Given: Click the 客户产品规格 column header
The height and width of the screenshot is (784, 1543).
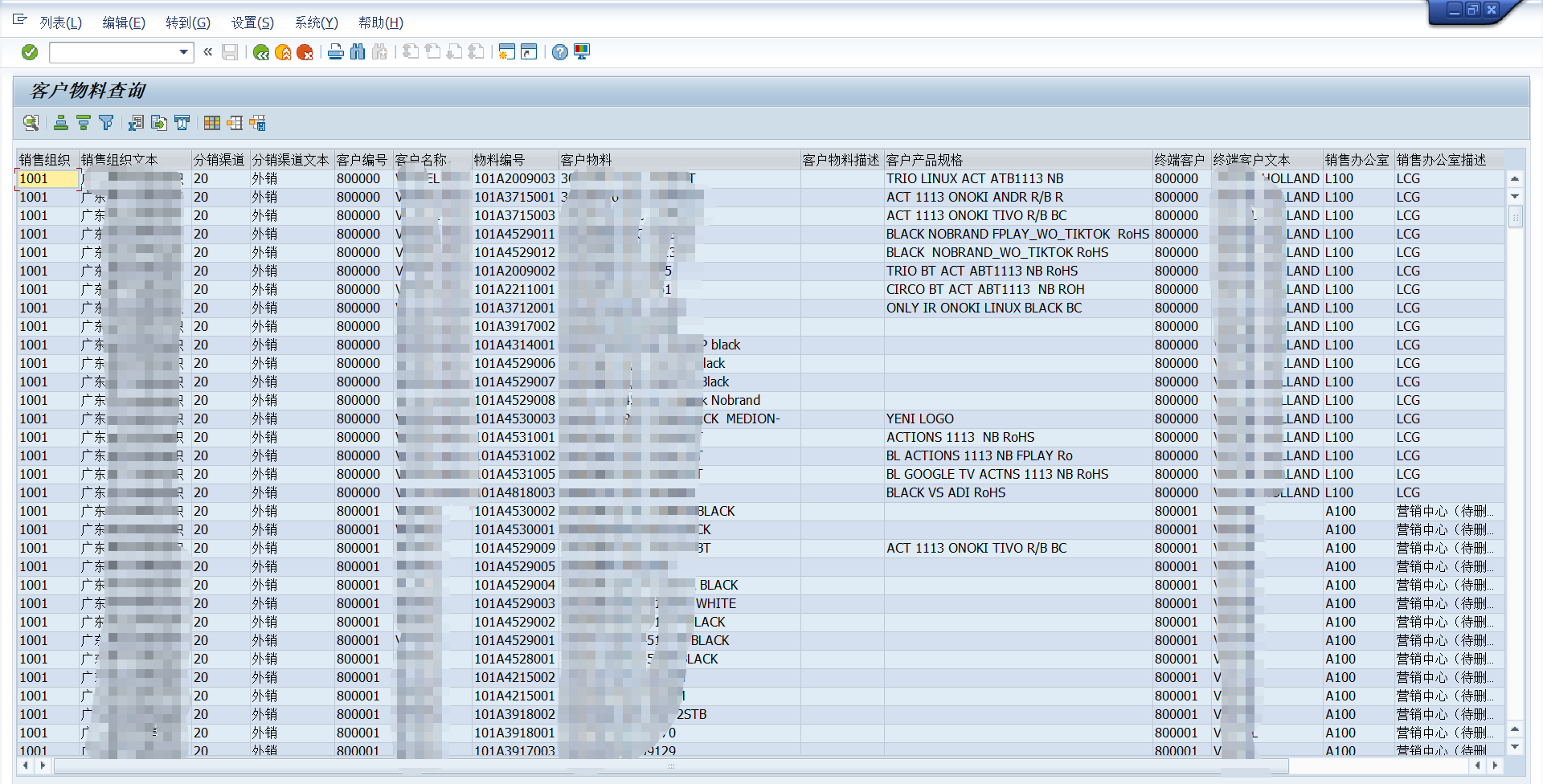Looking at the screenshot, I should pos(1018,160).
